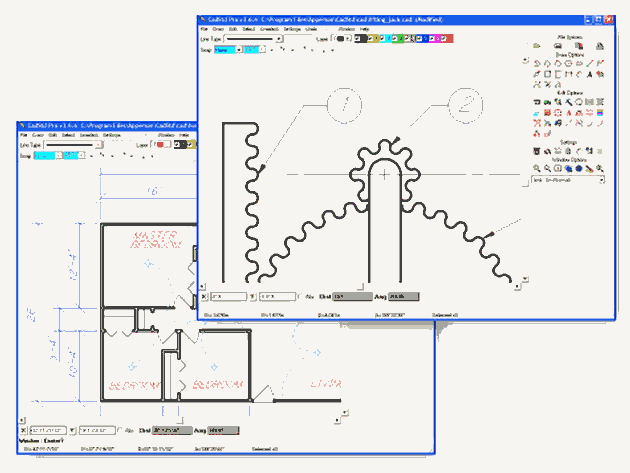Image resolution: width=630 pixels, height=473 pixels.
Task: Select the rectangle draw tool icon
Action: (x=548, y=74)
